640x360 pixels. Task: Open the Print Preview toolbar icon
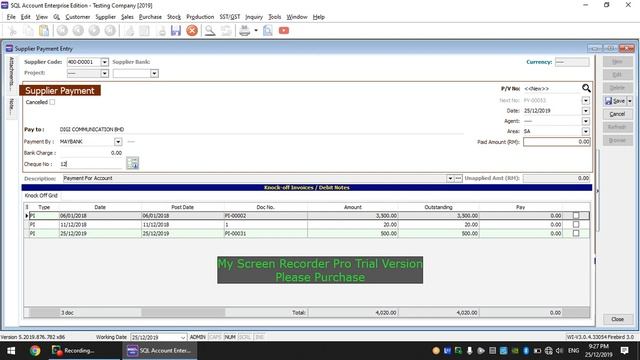268,31
